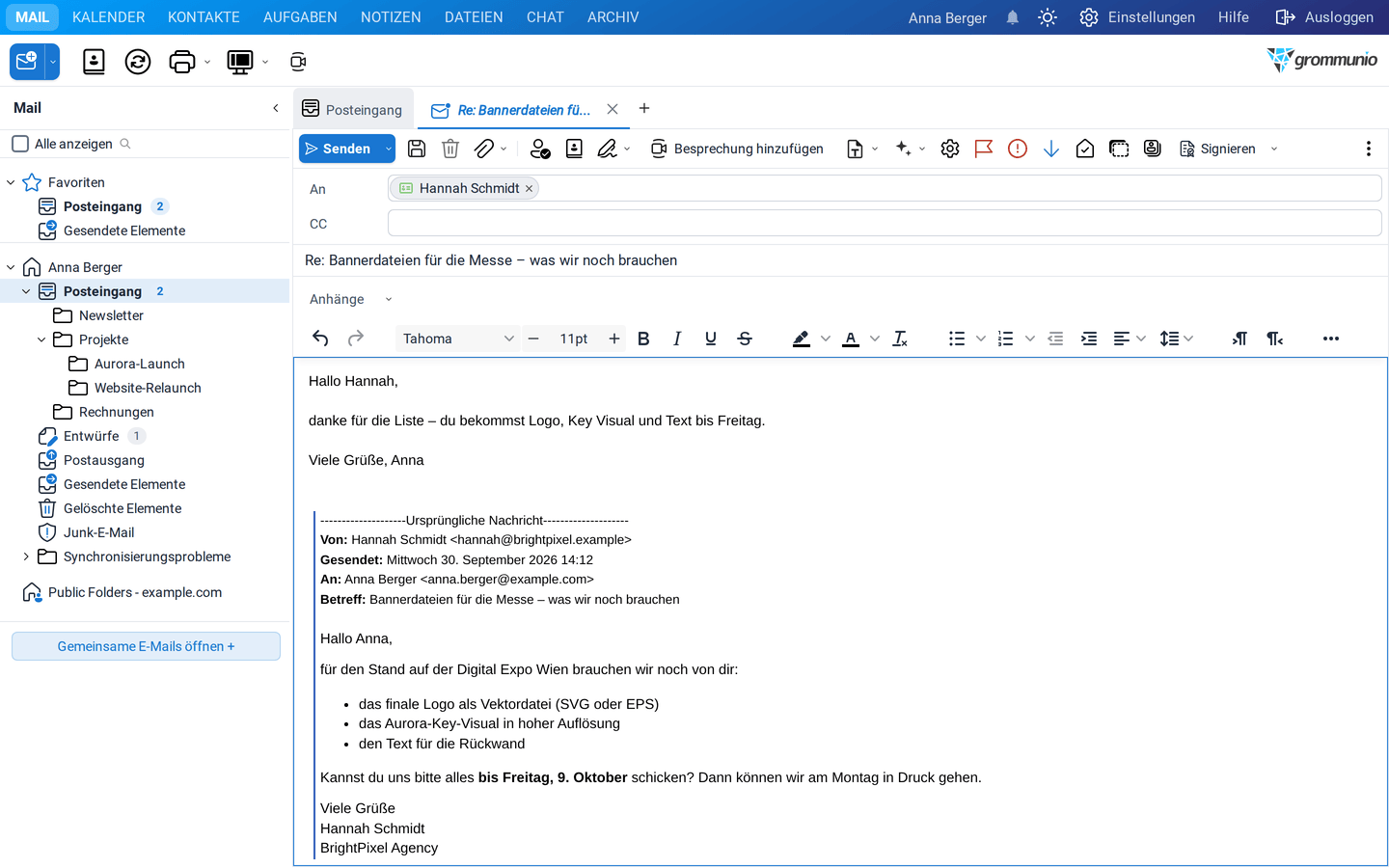Open the address book icon in compose toolbar
The image size is (1389, 868).
tap(574, 149)
